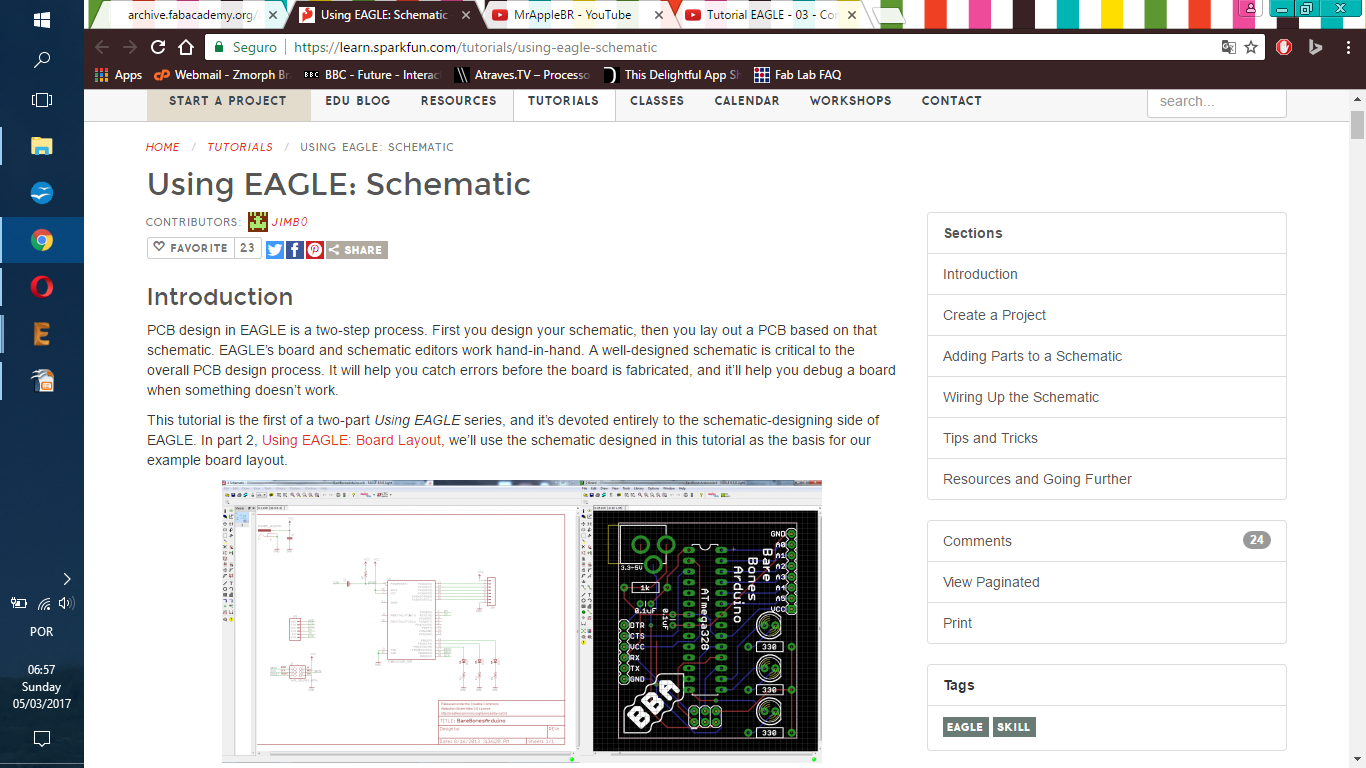Open the Opera browser taskbar icon

(x=42, y=287)
